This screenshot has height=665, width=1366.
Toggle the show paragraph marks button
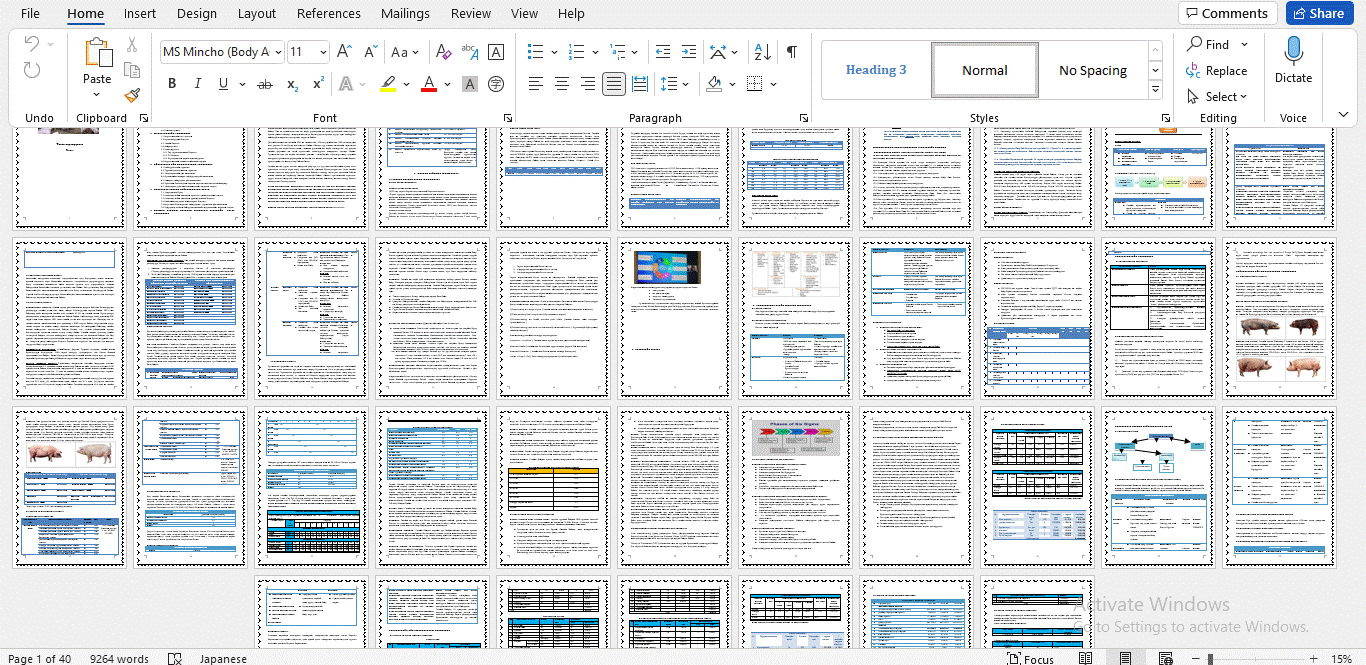pos(792,52)
